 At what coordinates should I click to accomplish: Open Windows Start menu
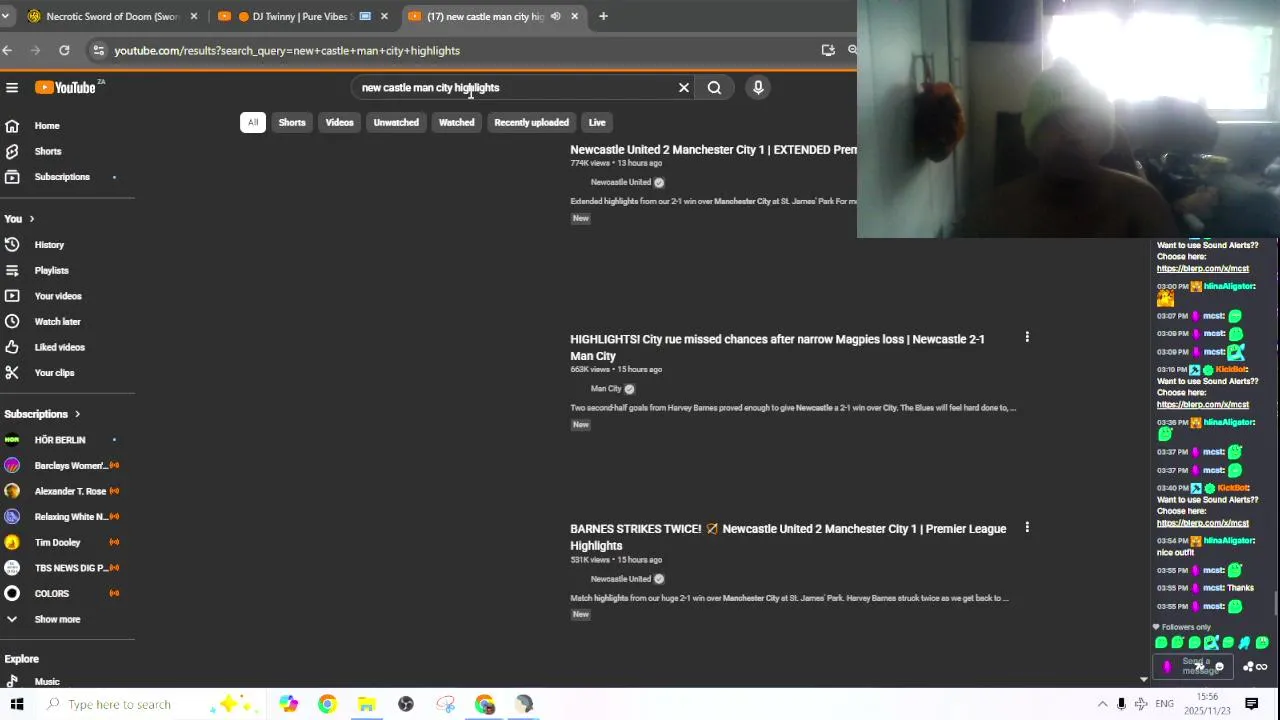pos(16,704)
